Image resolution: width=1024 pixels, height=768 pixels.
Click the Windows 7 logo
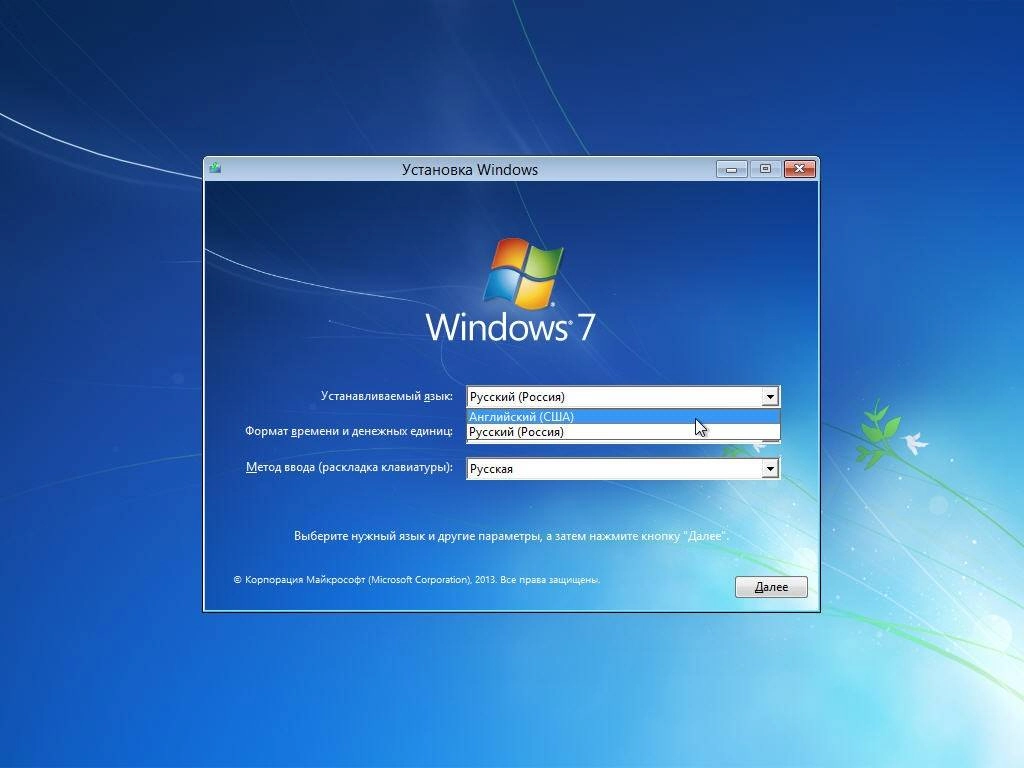tap(511, 290)
